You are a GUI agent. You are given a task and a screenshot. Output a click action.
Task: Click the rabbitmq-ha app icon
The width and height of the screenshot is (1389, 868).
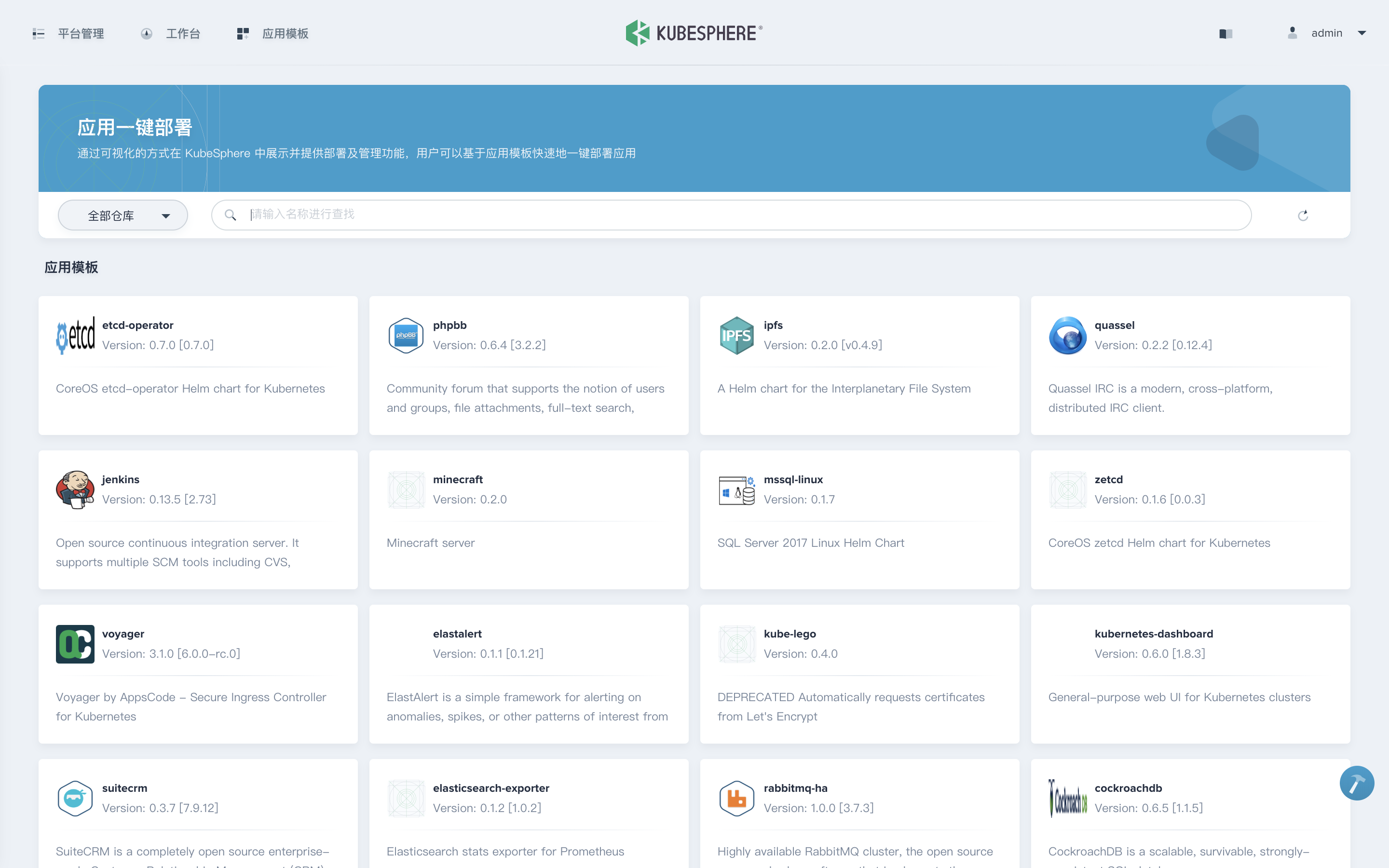[736, 799]
